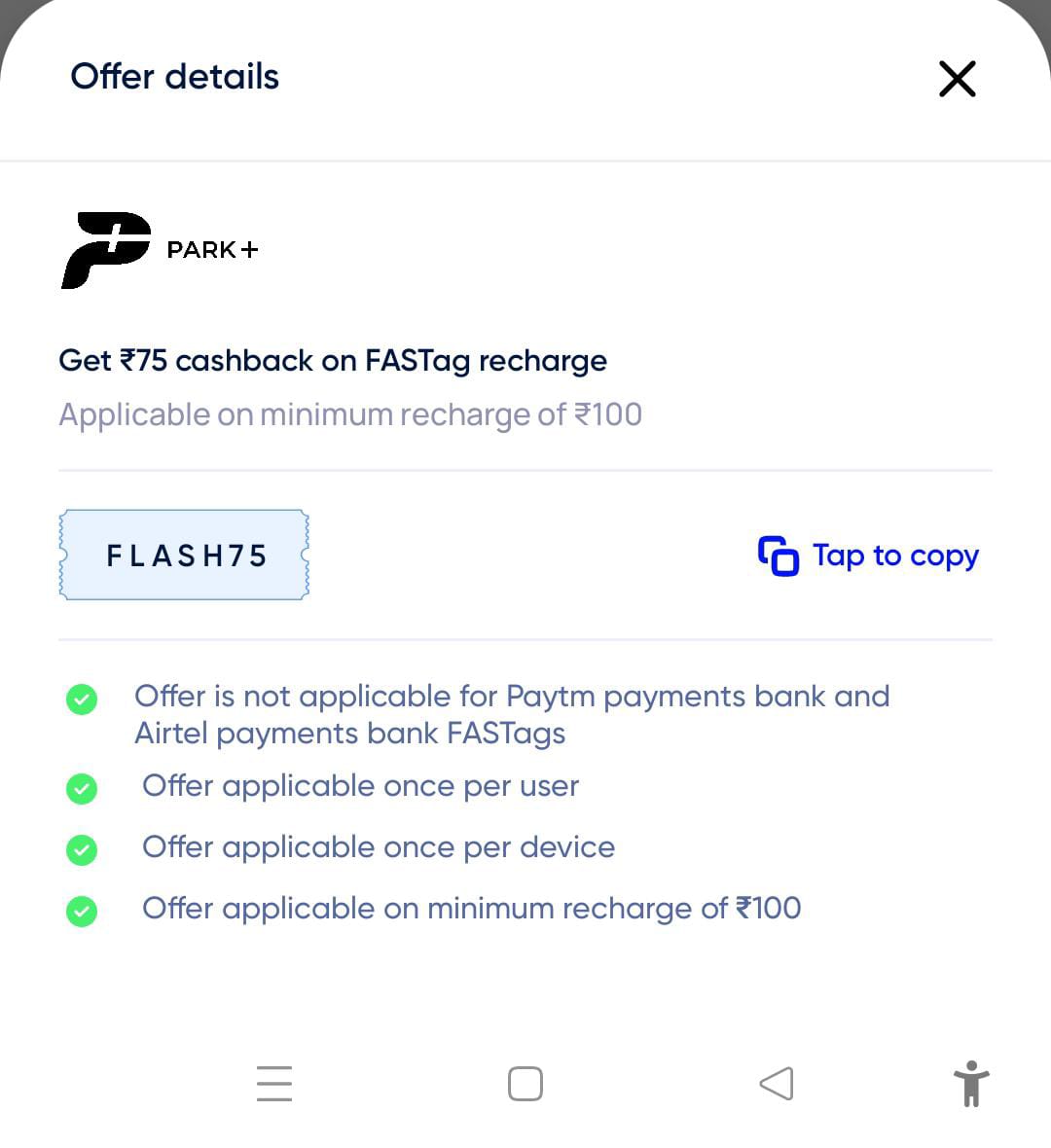Select the accessibility figure icon in navigation bar

(x=970, y=1083)
